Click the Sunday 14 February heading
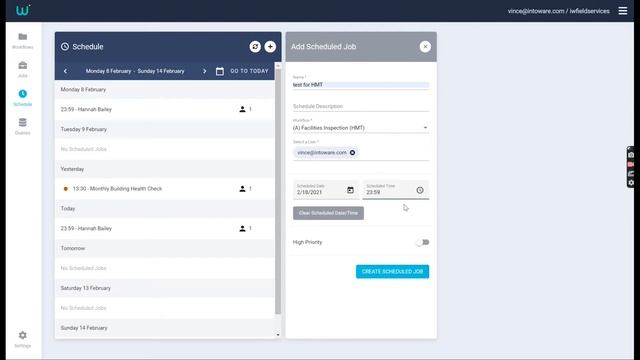 tap(84, 328)
